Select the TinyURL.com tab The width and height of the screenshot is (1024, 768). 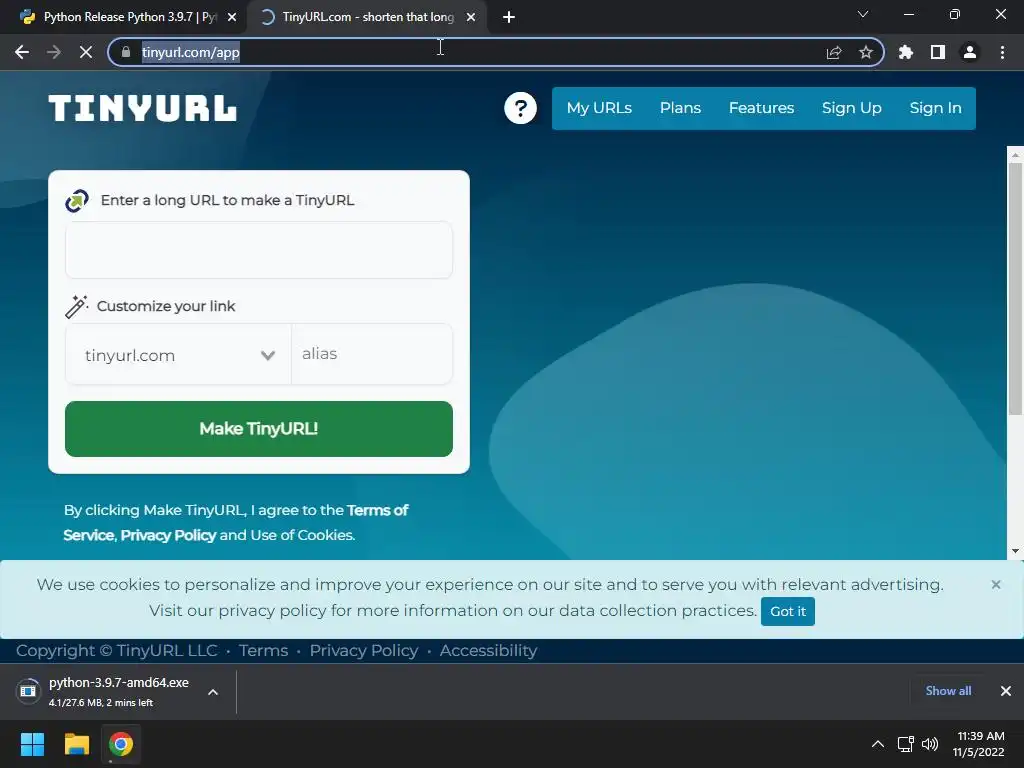368,17
